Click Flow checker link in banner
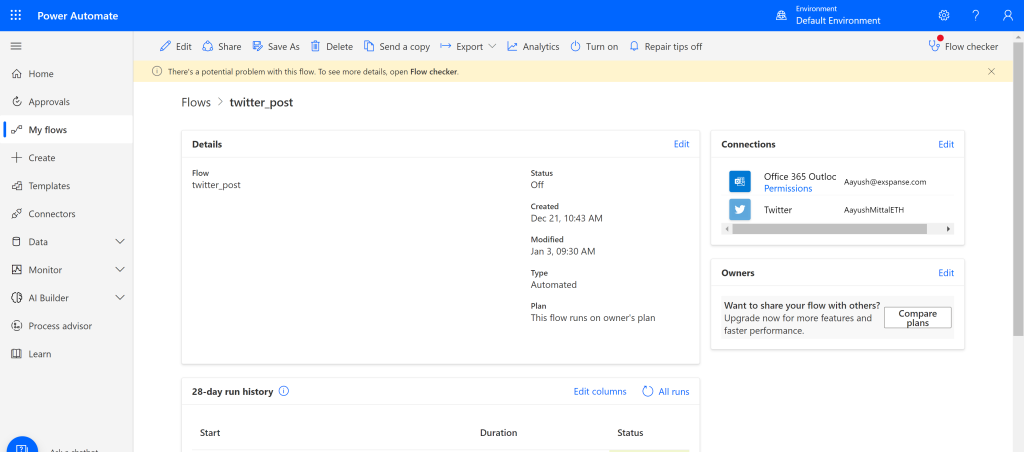1024x452 pixels. coord(434,72)
